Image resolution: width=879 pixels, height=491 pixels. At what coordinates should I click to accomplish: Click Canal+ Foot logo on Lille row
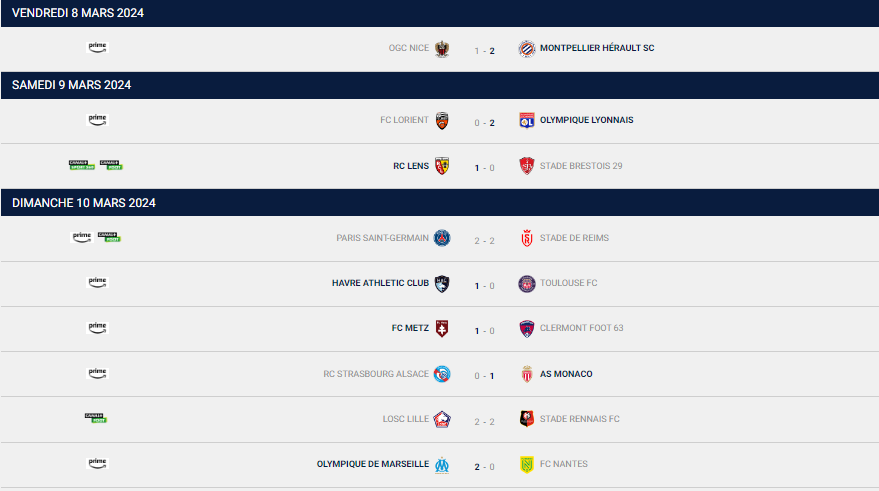[x=96, y=418]
